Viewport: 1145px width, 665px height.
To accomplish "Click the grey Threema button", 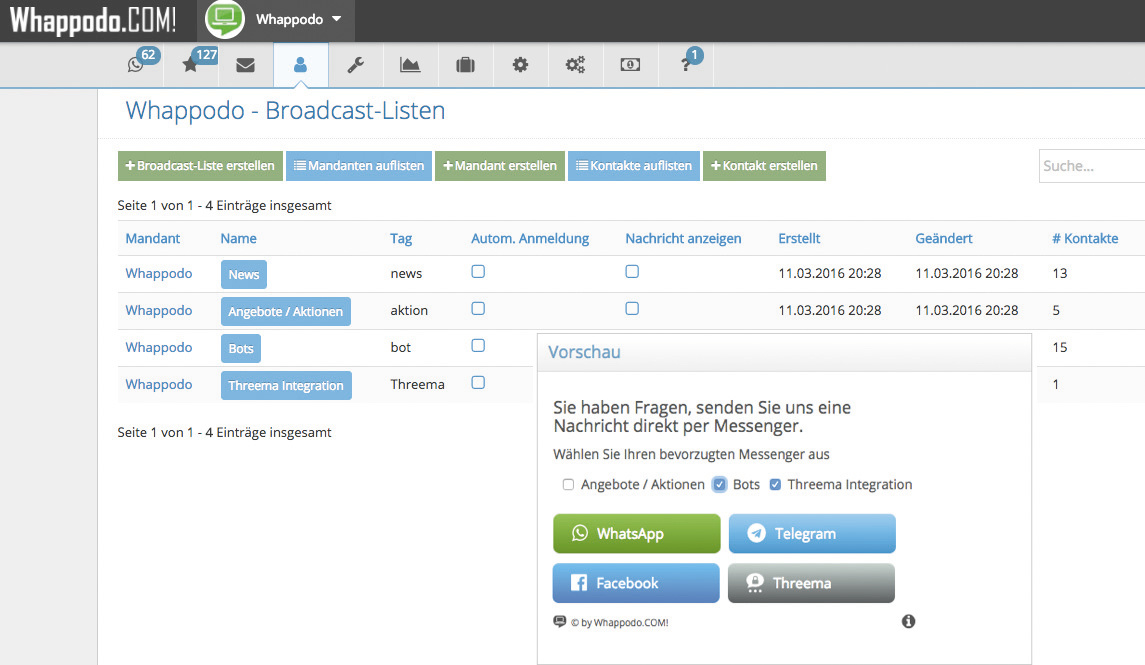I will click(x=811, y=583).
